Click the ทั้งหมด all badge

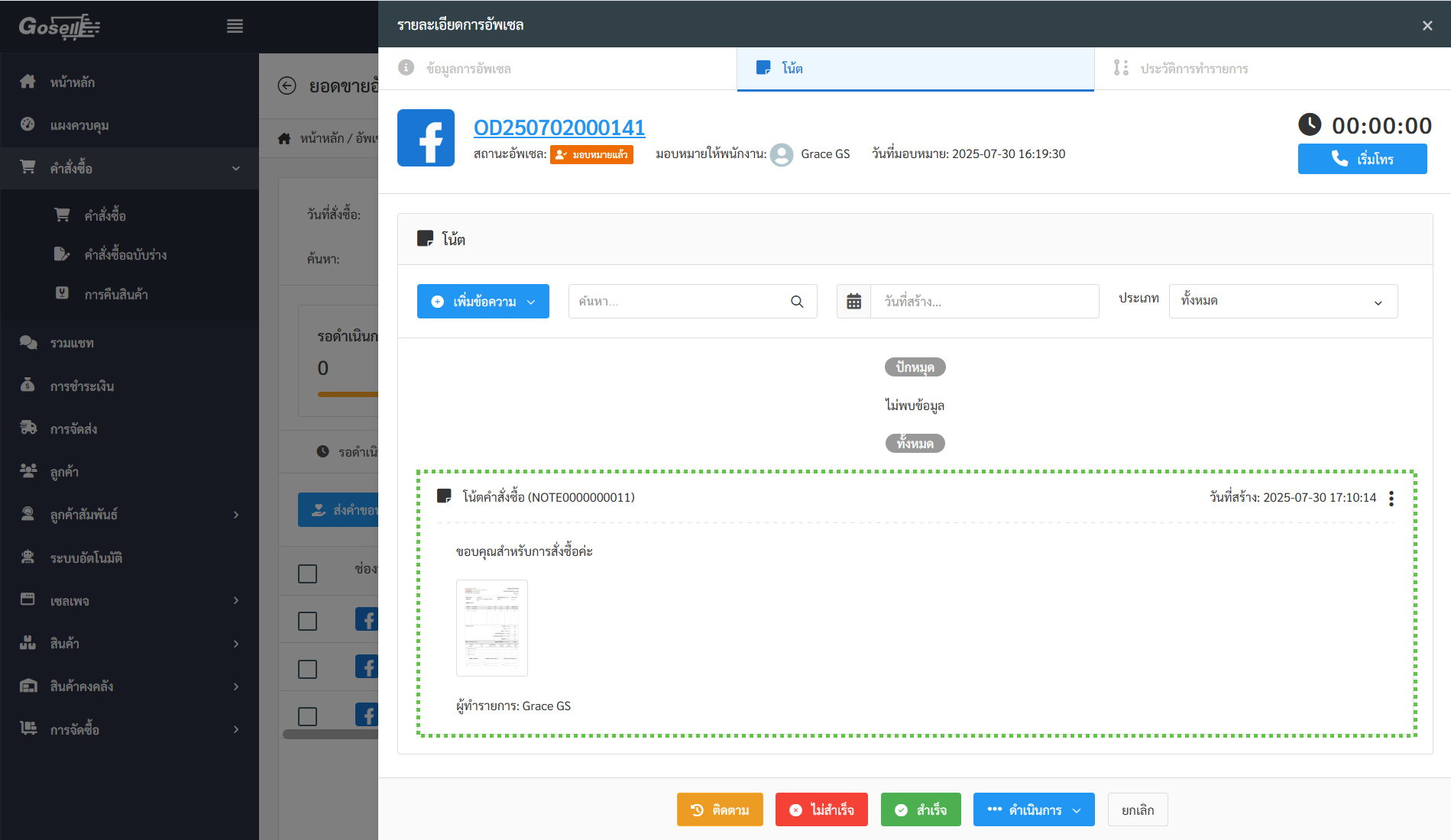[x=915, y=444]
